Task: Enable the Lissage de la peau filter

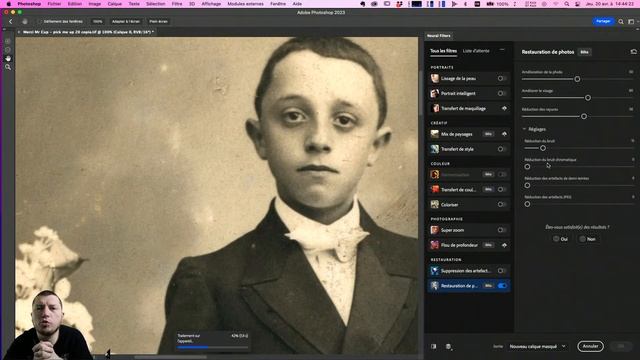Action: (502, 78)
